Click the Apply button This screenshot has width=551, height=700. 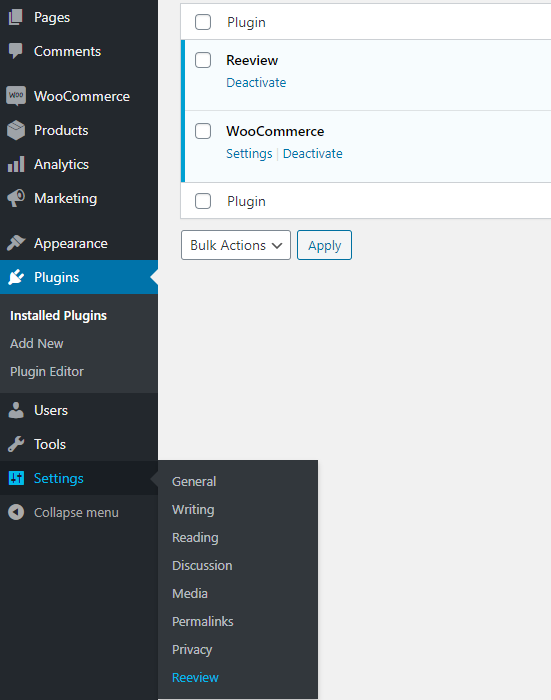pos(325,245)
